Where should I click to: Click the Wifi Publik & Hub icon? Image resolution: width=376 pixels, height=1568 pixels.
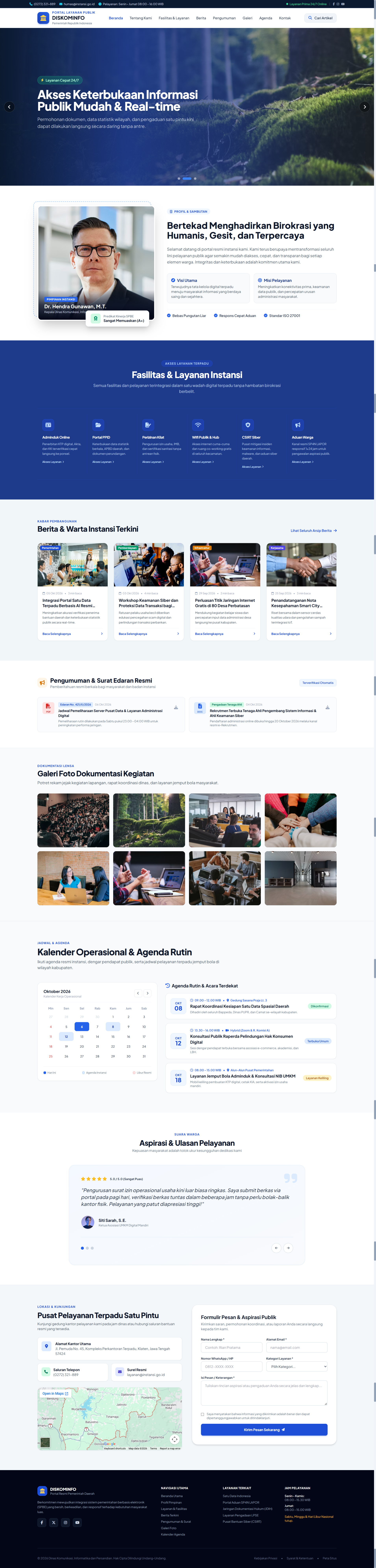[198, 425]
